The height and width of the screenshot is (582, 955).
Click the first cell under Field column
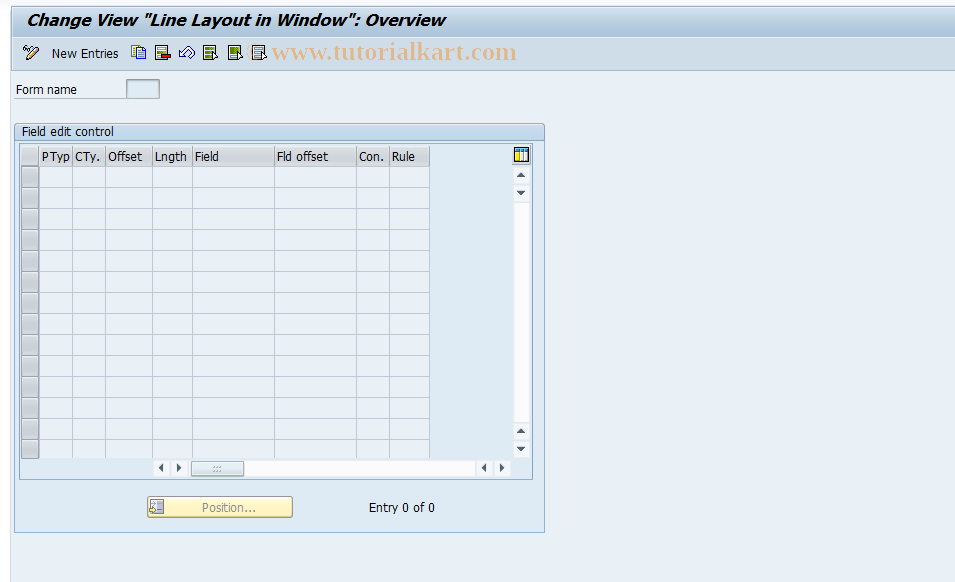[233, 177]
